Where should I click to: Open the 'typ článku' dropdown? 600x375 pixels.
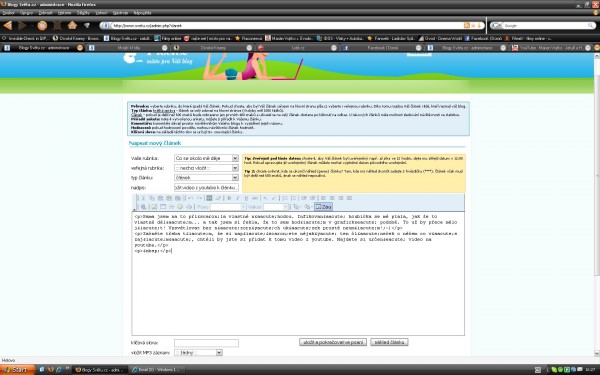[x=206, y=178]
